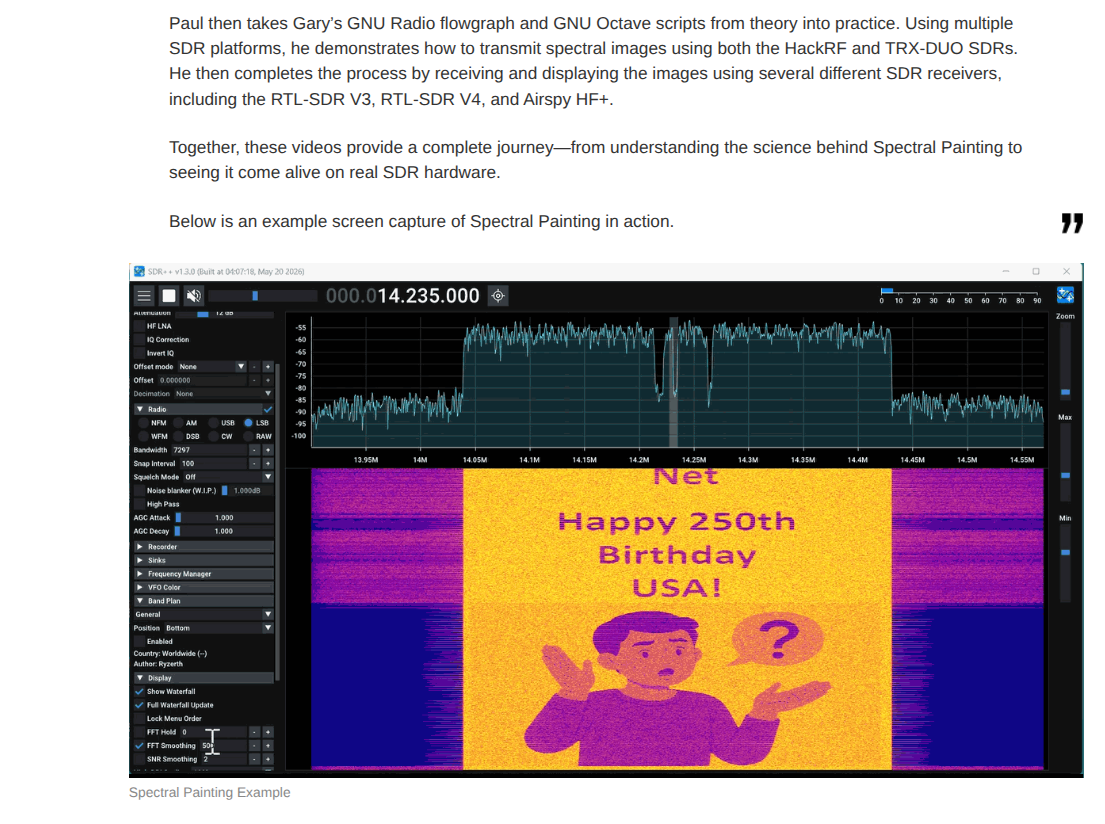Increase SNR Smoothing with plus button
The image size is (1105, 824).
(268, 759)
